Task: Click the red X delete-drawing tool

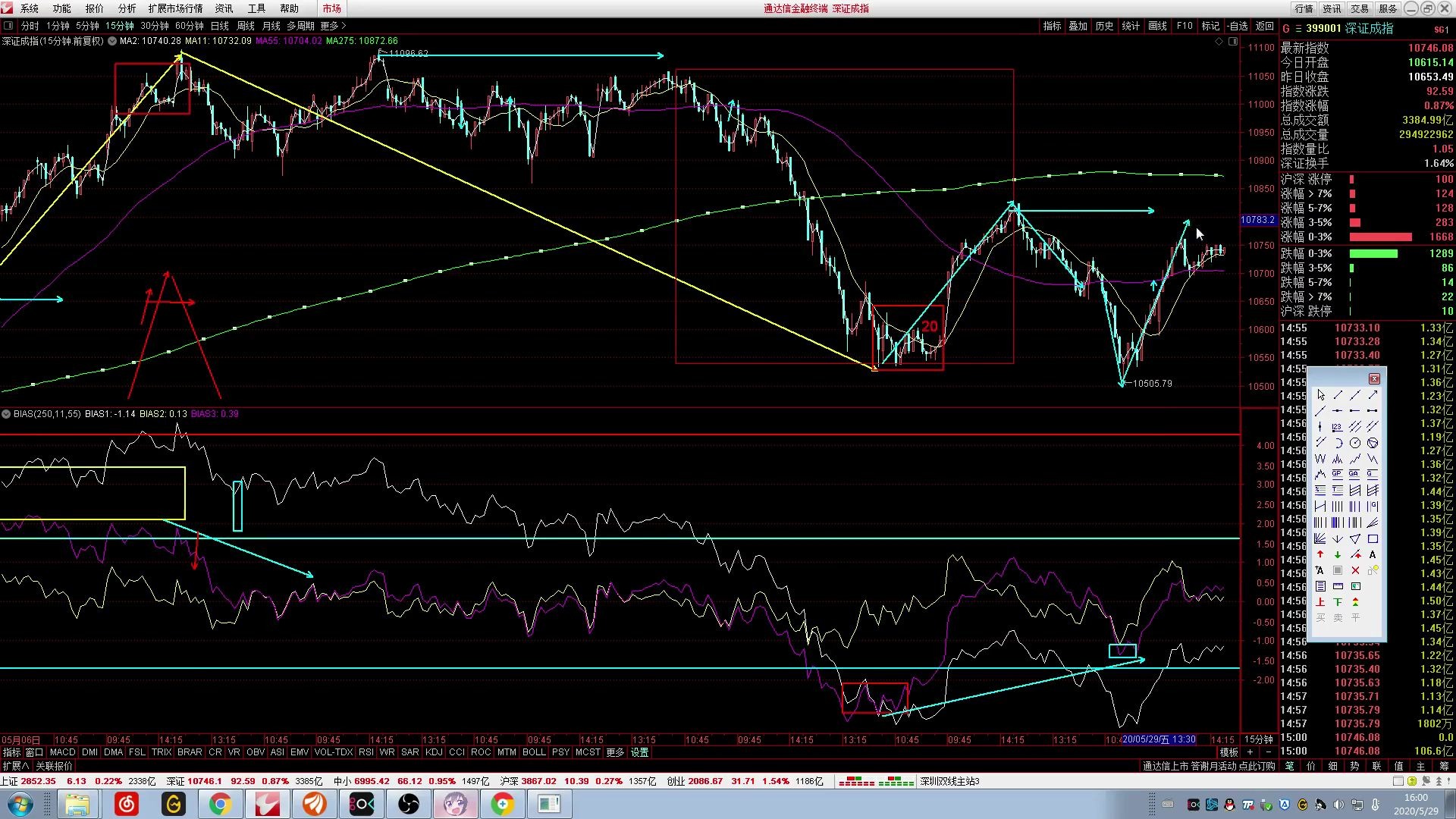Action: click(1355, 570)
